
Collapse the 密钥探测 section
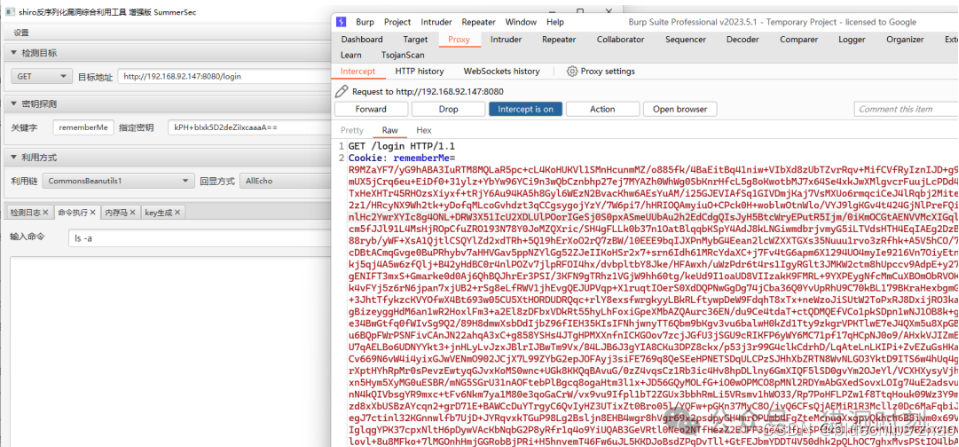14,104
